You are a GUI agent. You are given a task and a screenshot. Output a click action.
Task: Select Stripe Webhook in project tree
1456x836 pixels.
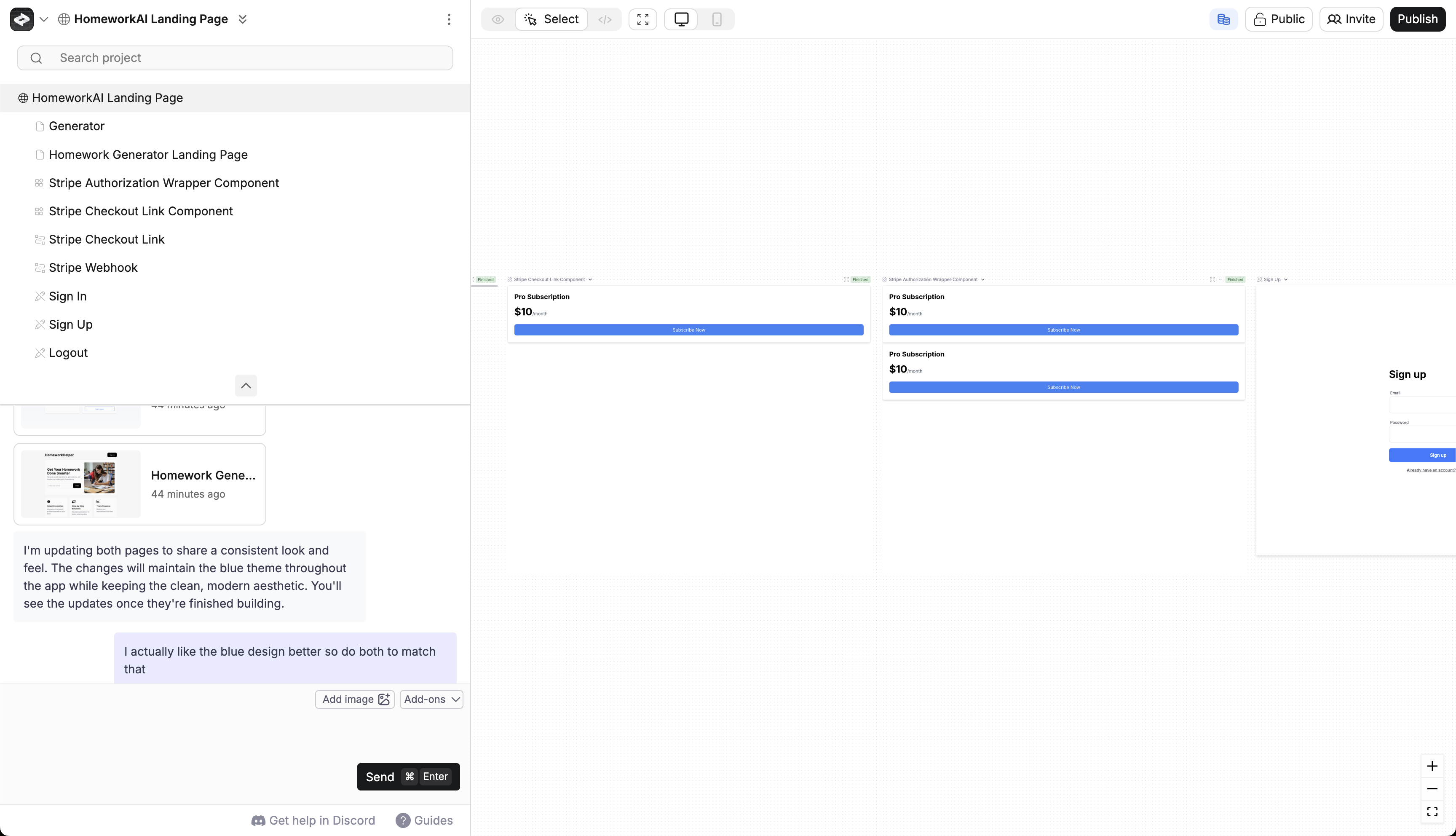point(93,268)
